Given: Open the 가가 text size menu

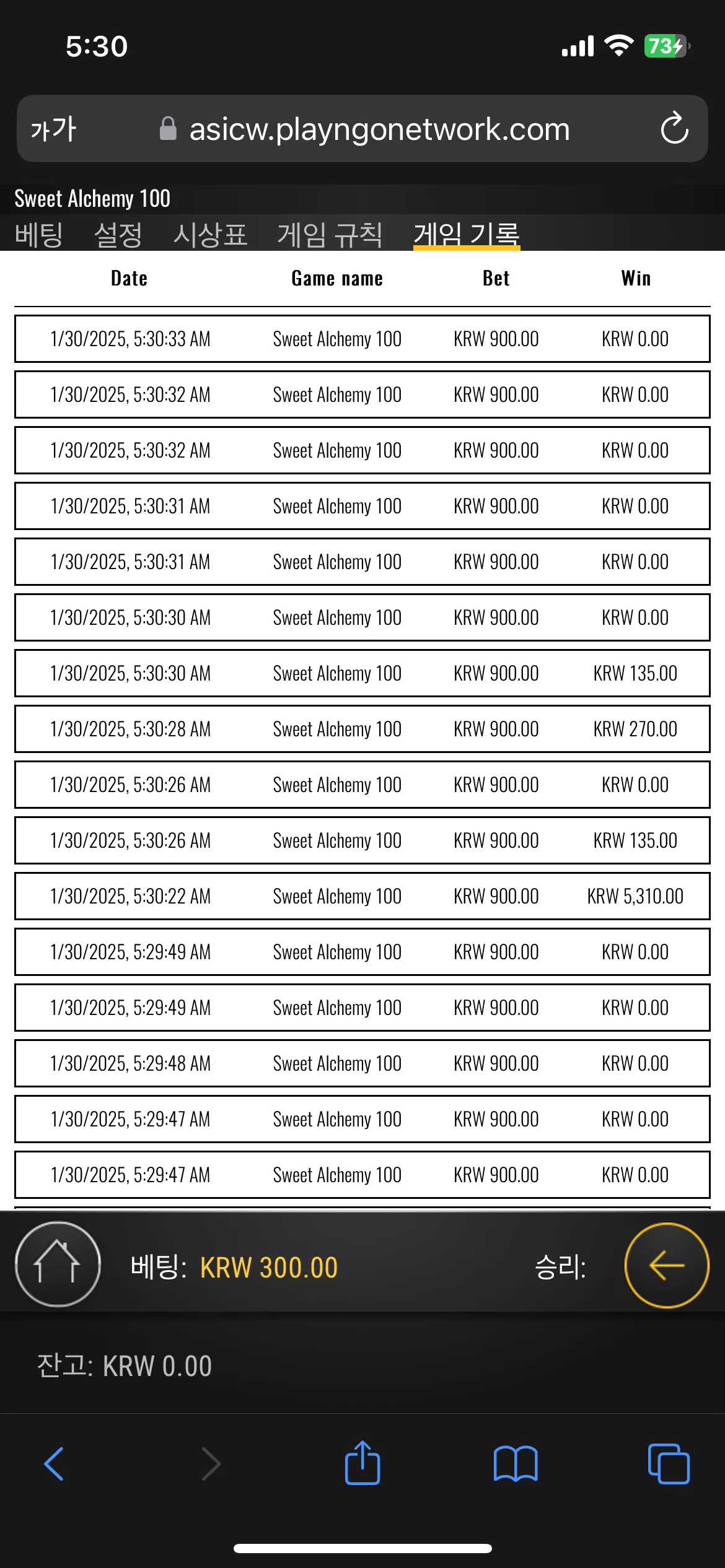Looking at the screenshot, I should tap(53, 129).
